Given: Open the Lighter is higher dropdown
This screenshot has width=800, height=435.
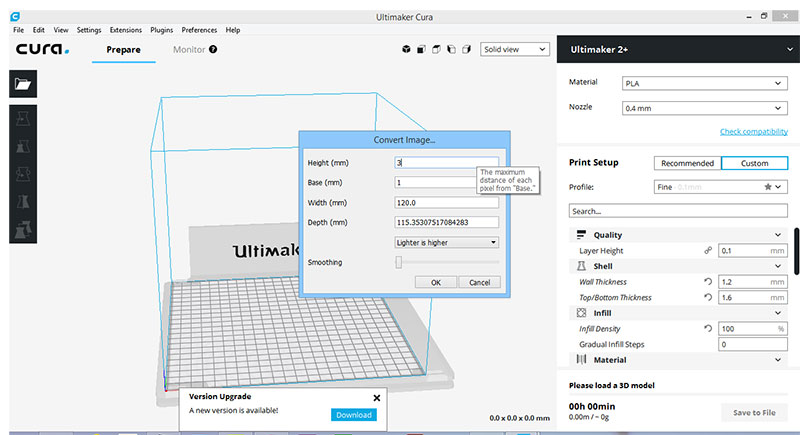Looking at the screenshot, I should tap(446, 243).
